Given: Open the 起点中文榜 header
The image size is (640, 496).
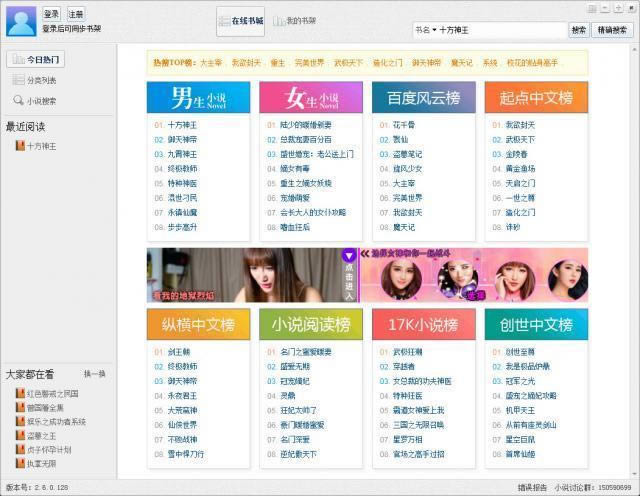Looking at the screenshot, I should pos(536,97).
